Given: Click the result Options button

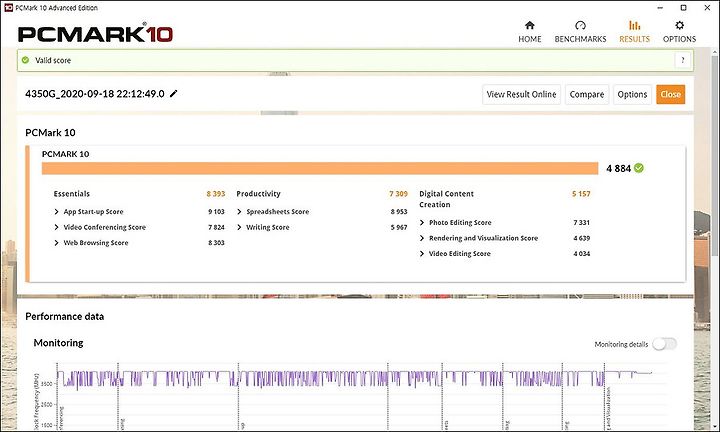Looking at the screenshot, I should pyautogui.click(x=632, y=95).
